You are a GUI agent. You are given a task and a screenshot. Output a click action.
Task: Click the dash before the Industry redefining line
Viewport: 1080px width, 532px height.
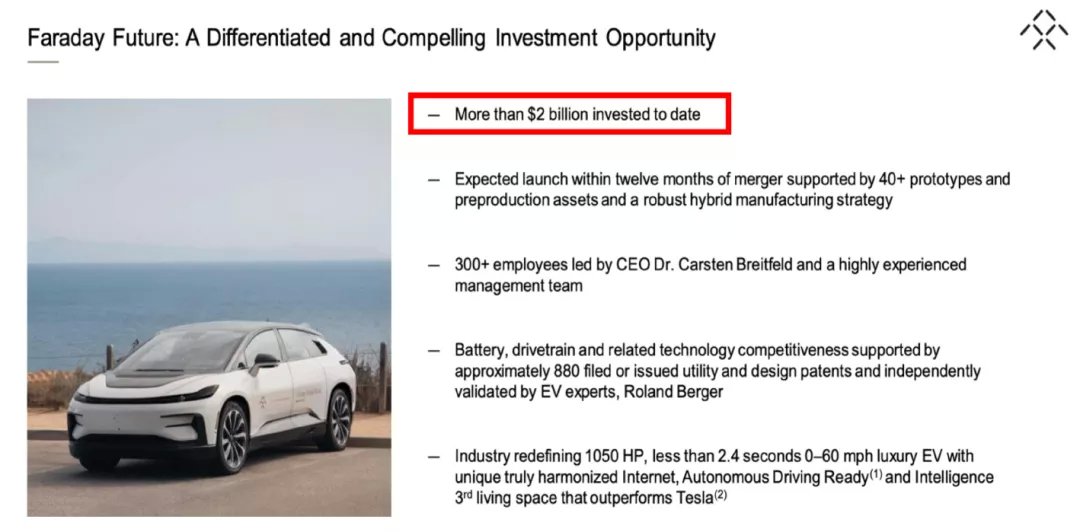click(x=433, y=457)
